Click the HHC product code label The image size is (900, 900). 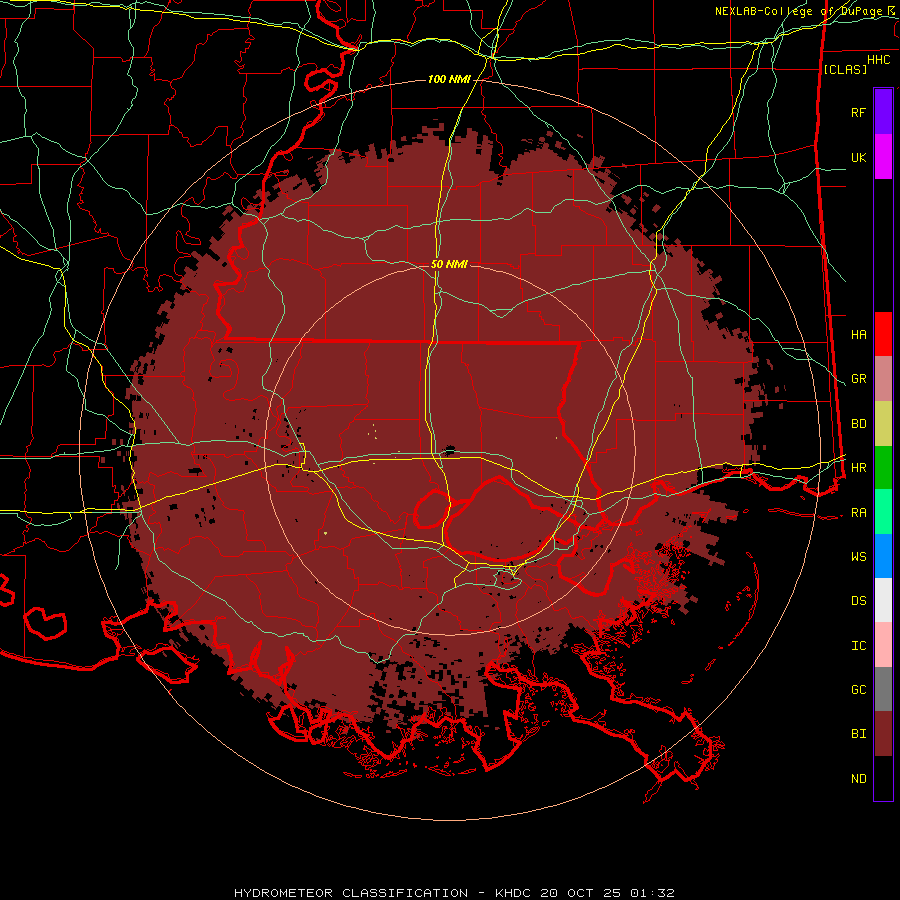(x=878, y=60)
